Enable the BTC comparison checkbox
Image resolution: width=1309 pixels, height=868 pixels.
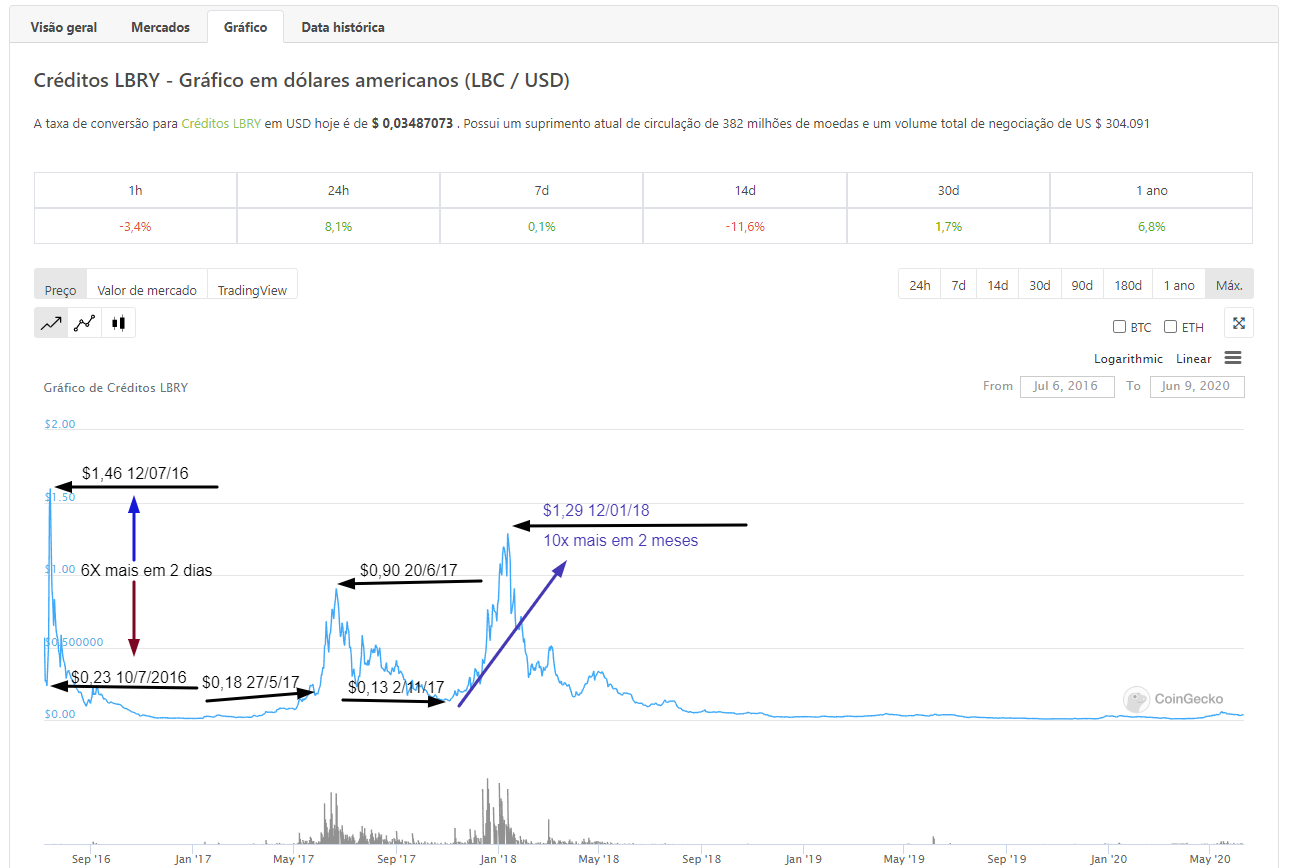point(1119,327)
